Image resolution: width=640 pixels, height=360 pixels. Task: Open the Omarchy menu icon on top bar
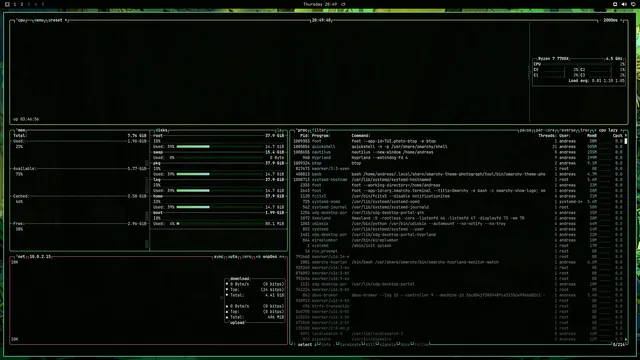[x=7, y=4]
